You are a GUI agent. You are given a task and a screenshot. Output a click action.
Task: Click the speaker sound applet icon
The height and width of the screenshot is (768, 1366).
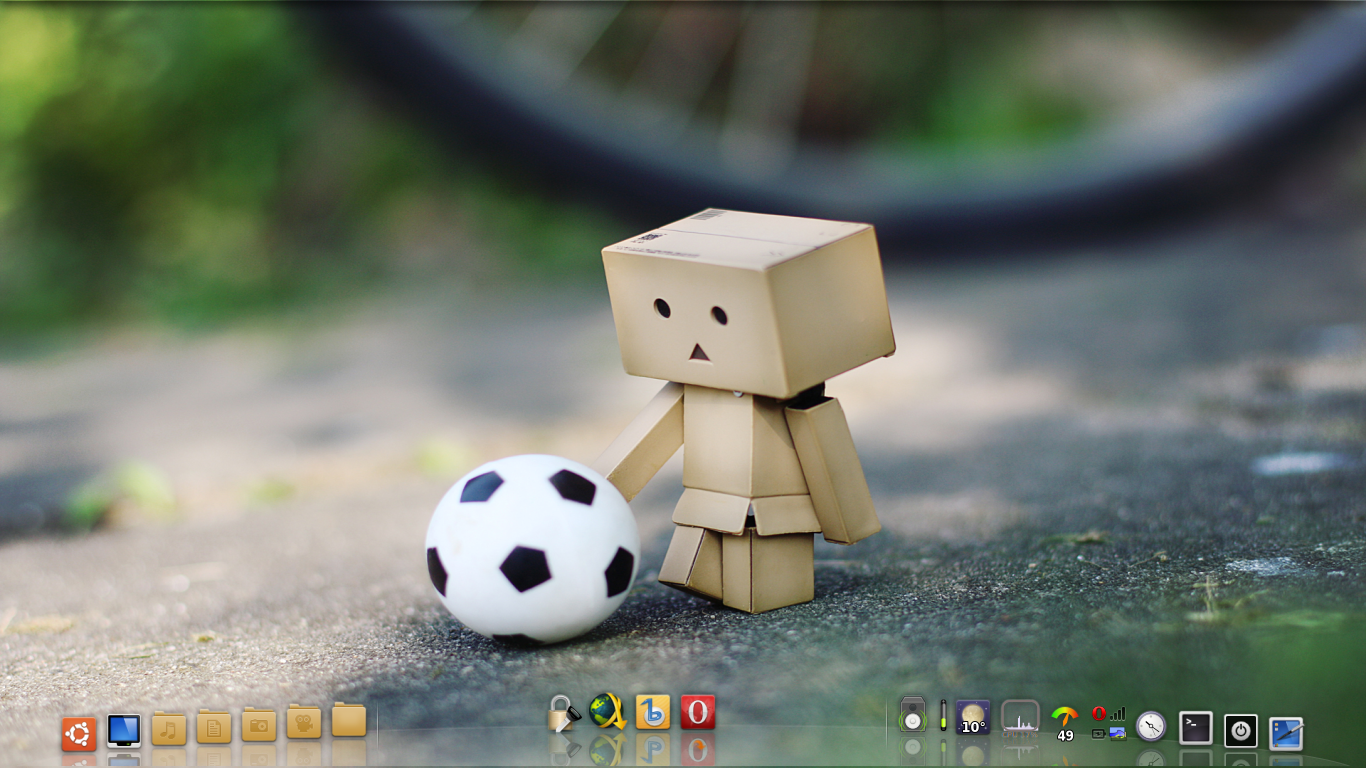tap(913, 715)
